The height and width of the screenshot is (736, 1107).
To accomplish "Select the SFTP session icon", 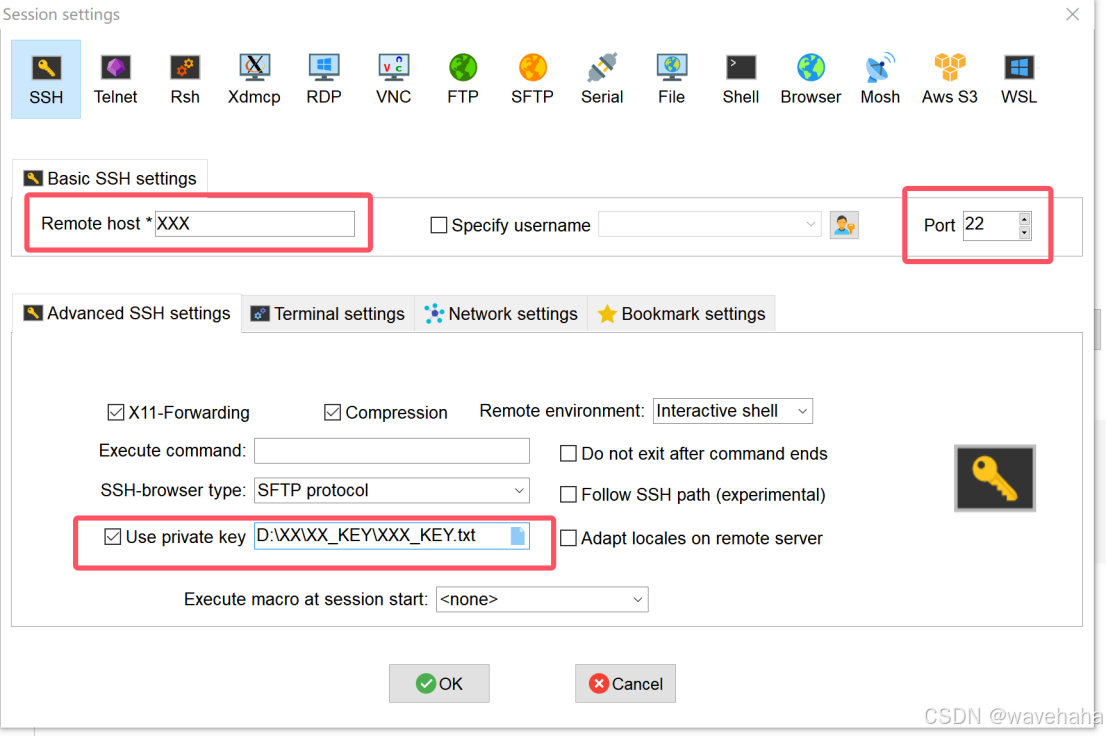I will click(x=532, y=79).
